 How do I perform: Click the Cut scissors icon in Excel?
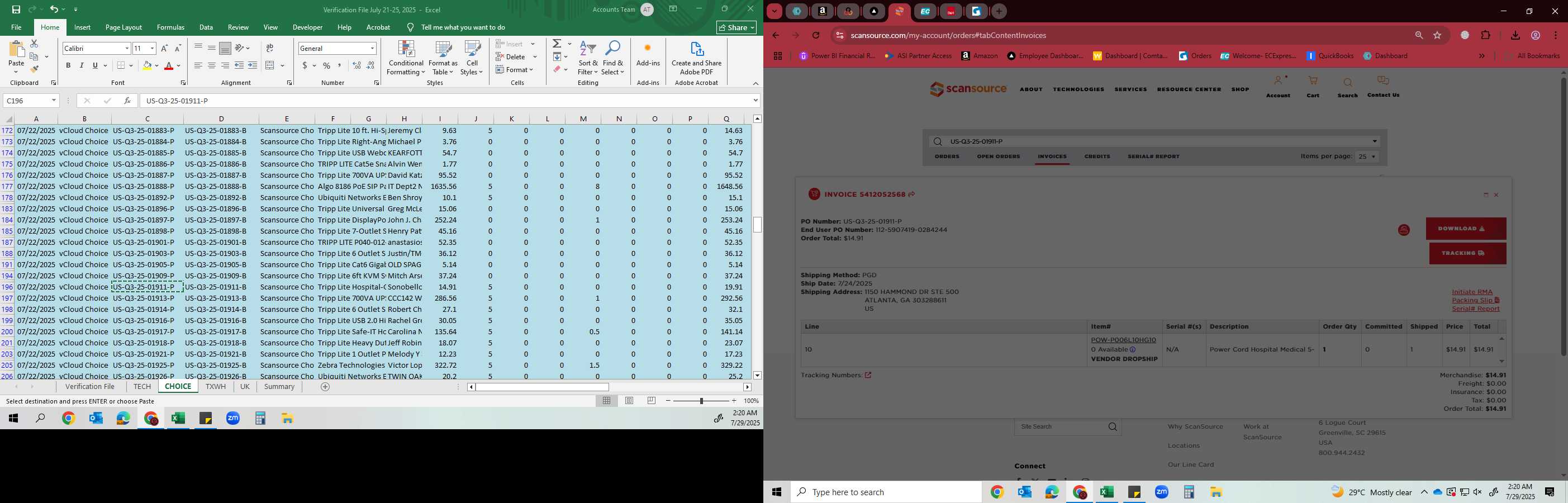34,44
